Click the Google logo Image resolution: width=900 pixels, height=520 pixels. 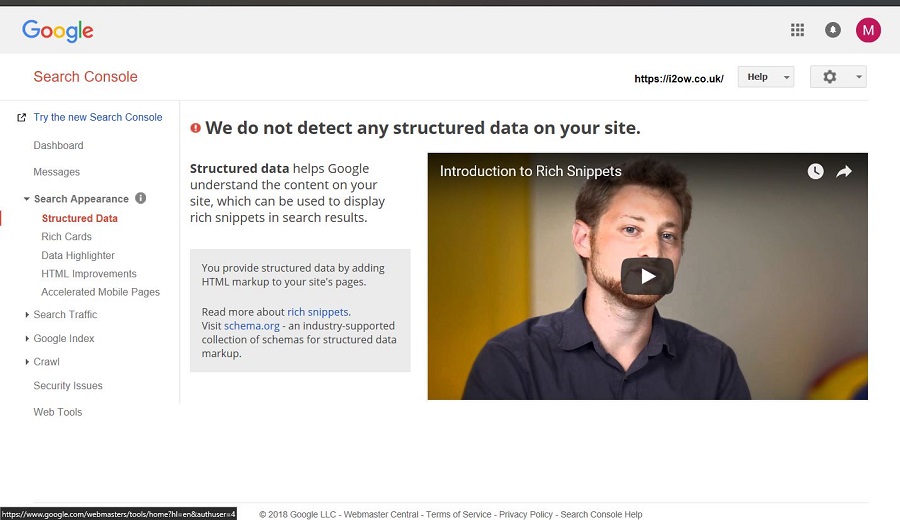tap(57, 31)
